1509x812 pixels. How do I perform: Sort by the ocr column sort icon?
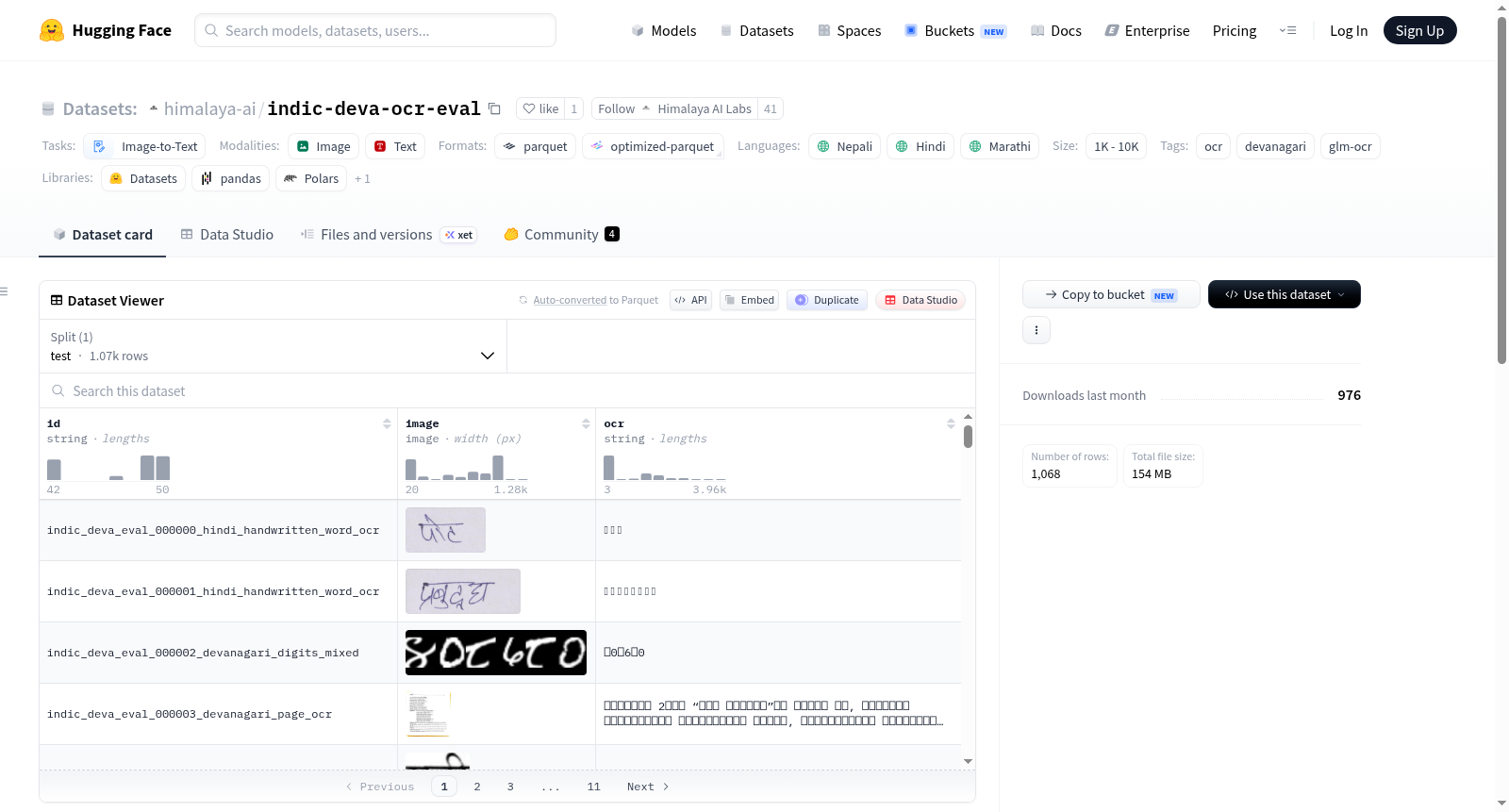click(x=951, y=423)
